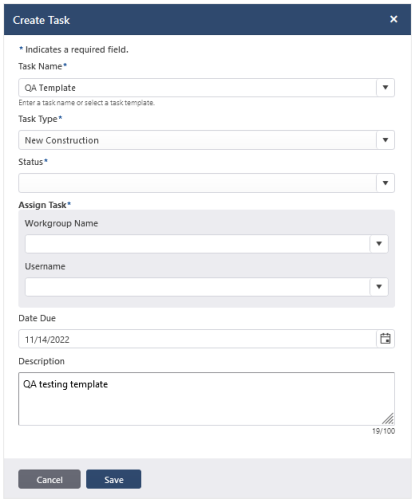This screenshot has height=503, width=415.
Task: Expand the Task Name template dropdown arrow
Action: 385,87
